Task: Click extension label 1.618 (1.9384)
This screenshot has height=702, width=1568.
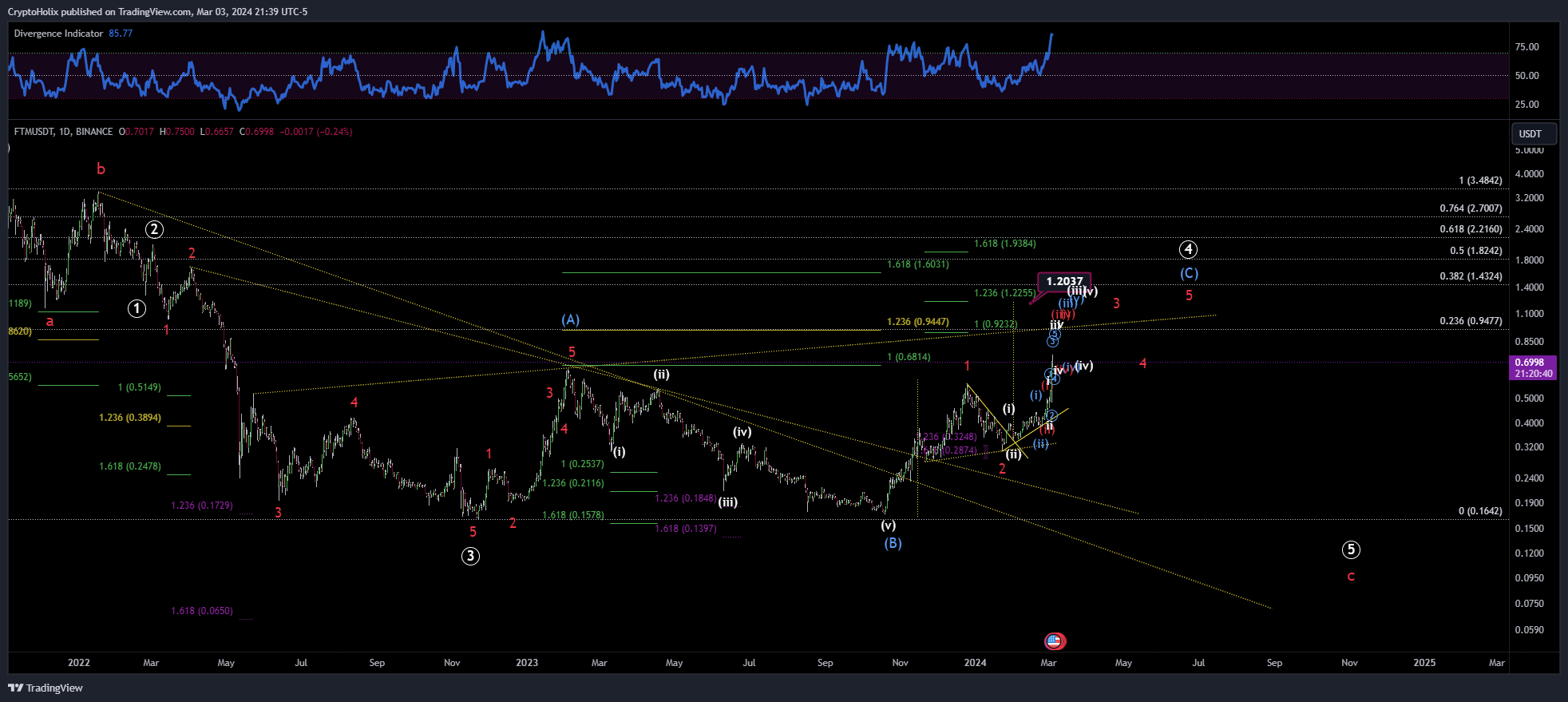Action: [x=1004, y=244]
